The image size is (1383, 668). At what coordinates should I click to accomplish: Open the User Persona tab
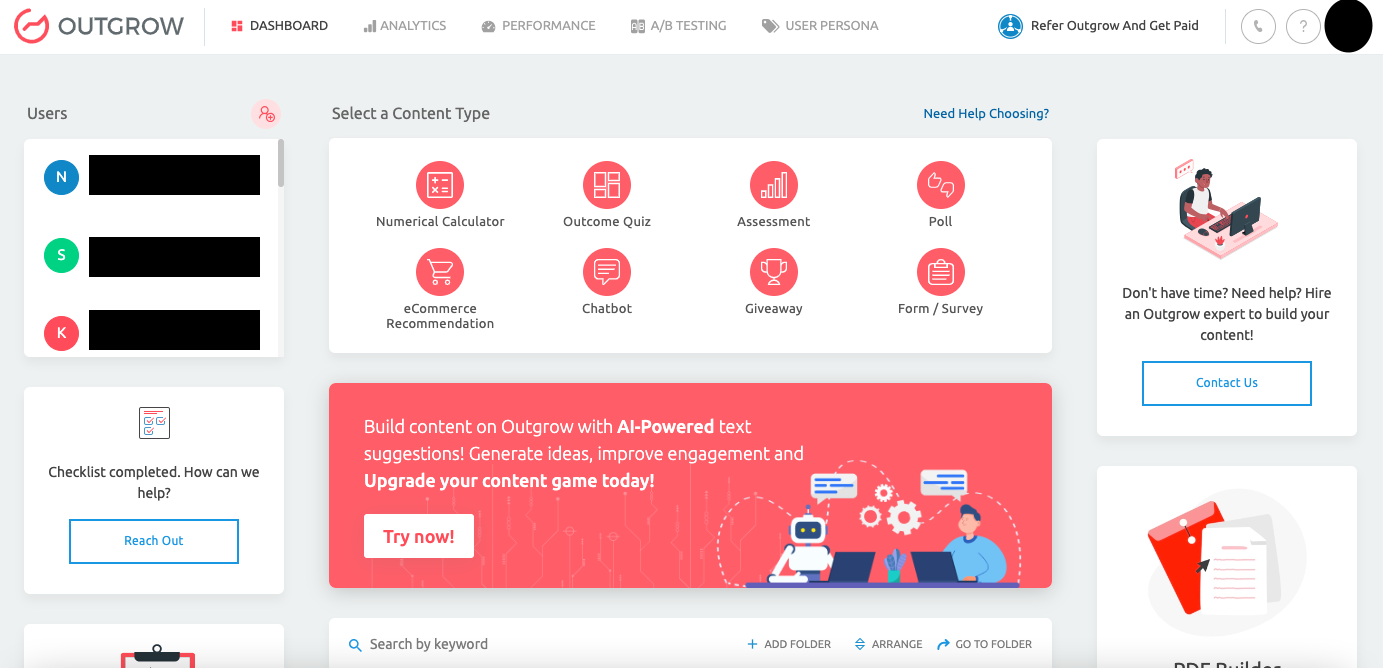820,26
